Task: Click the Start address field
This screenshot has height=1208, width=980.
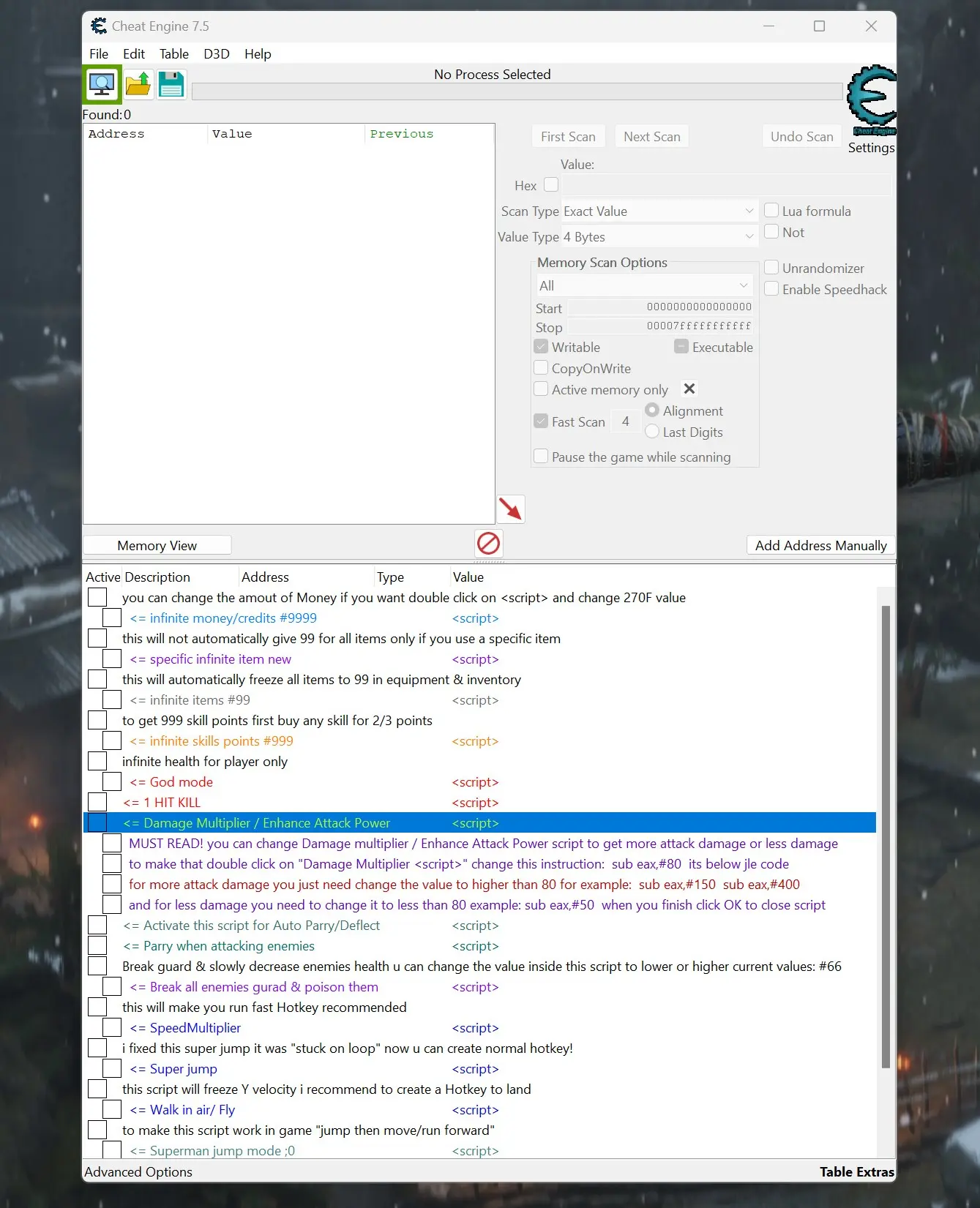Action: 661,307
